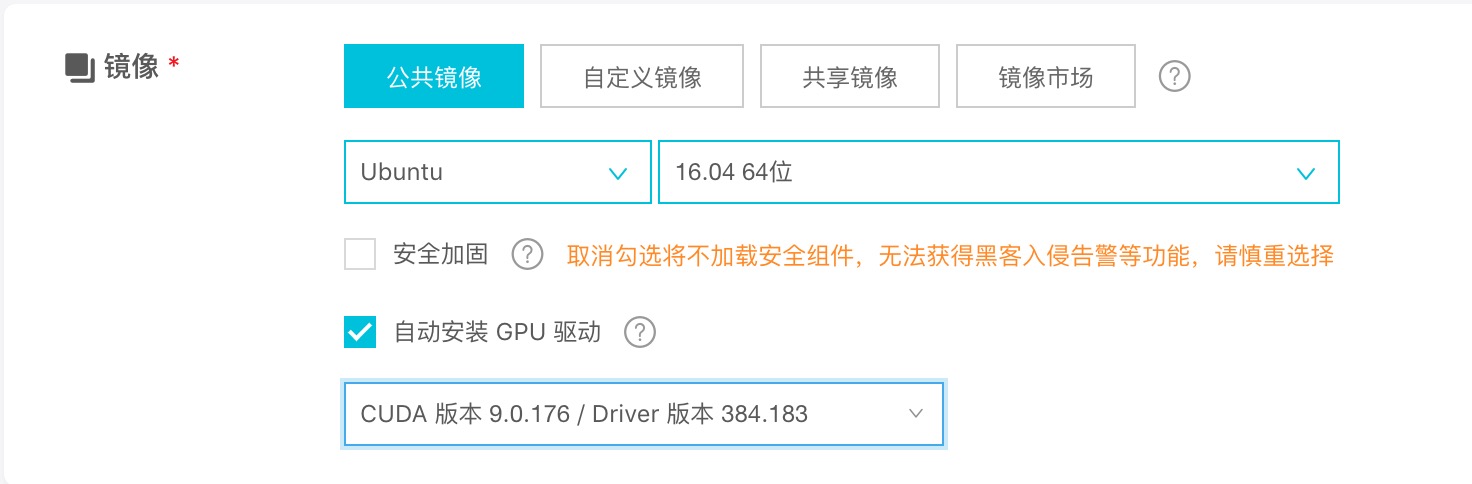This screenshot has width=1472, height=484.
Task: Click the 镜像 stacked-squares icon
Action: pyautogui.click(x=79, y=67)
